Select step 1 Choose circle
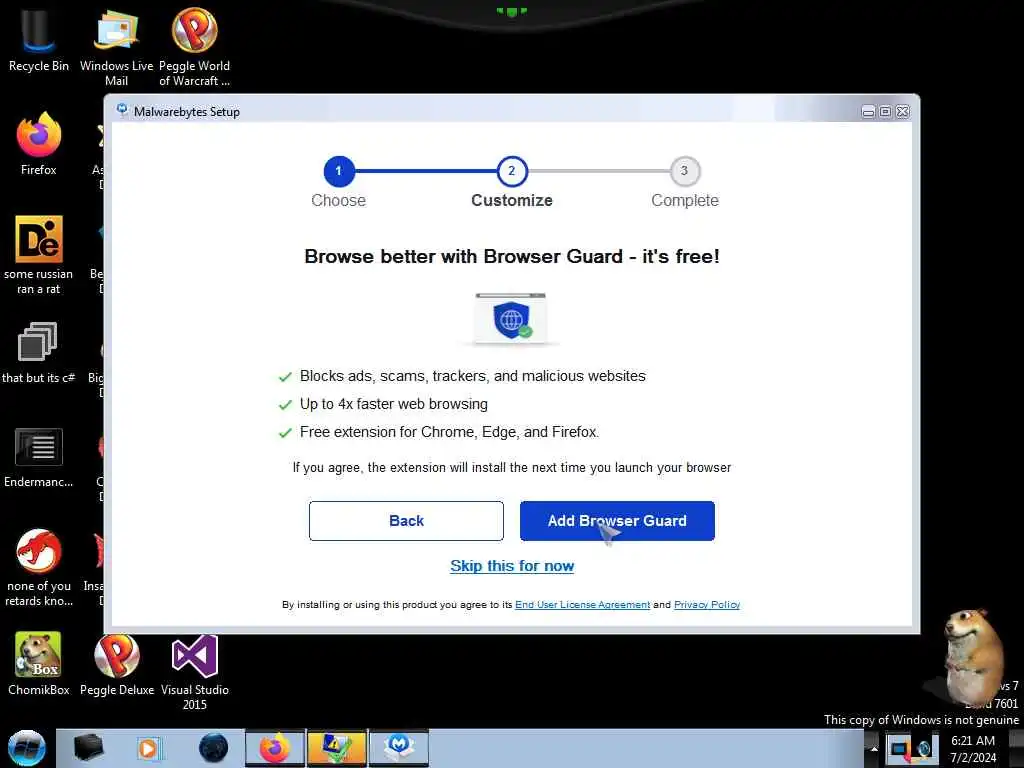 (x=338, y=171)
